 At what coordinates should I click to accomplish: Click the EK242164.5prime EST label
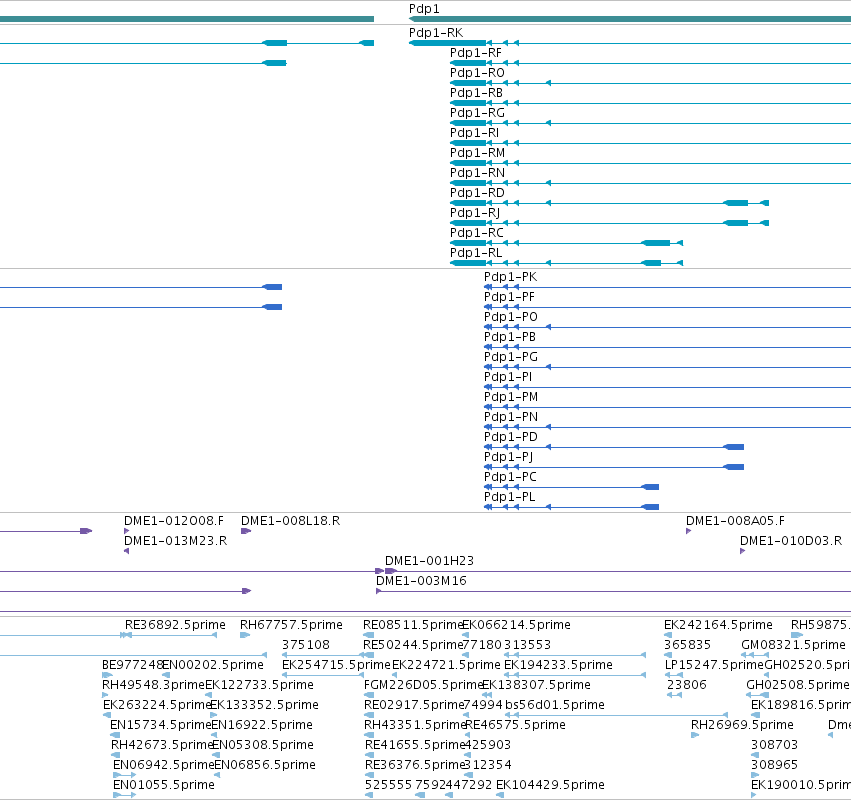[x=718, y=625]
